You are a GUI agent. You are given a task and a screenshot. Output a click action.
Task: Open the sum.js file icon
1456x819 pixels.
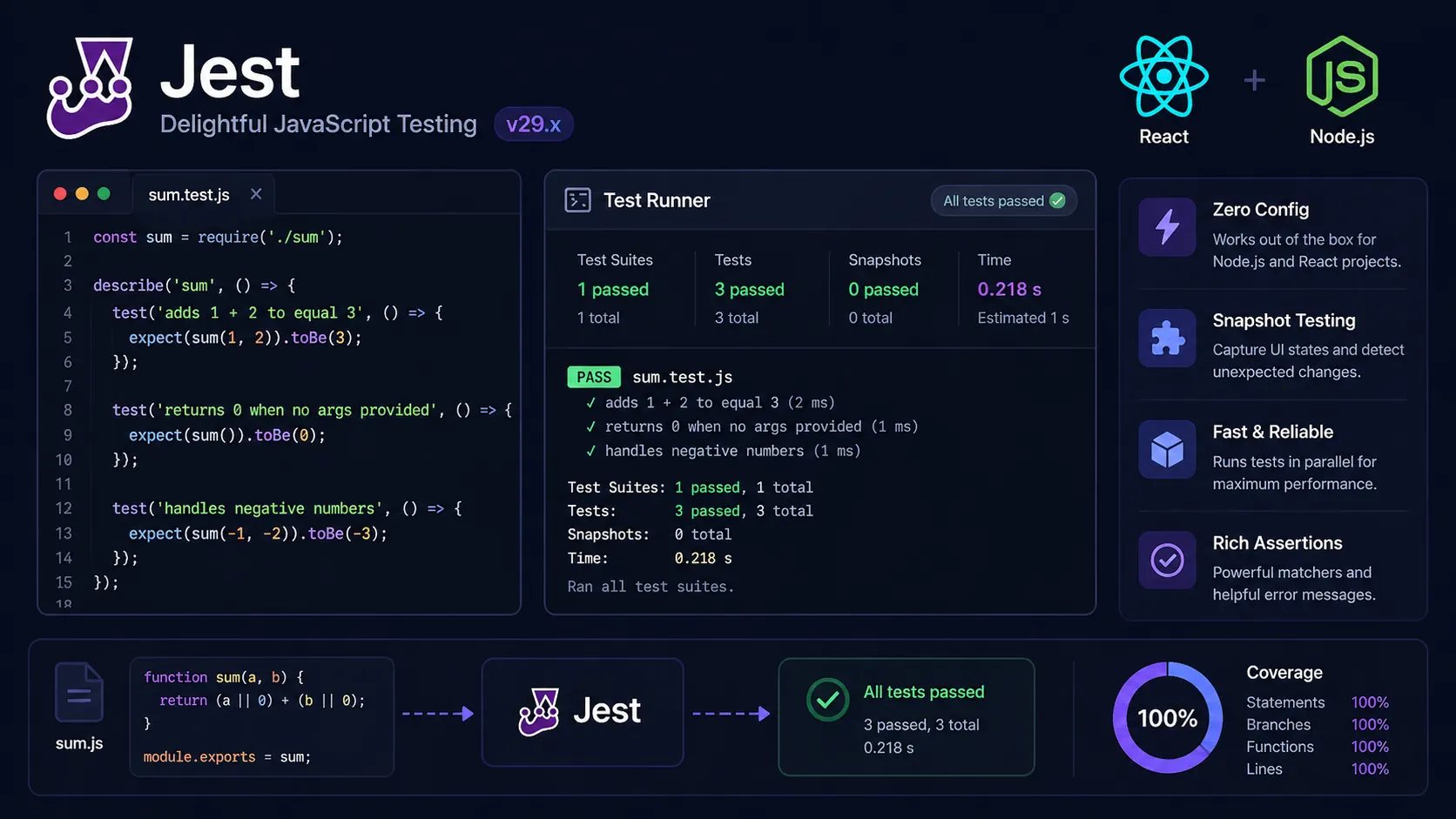(x=78, y=691)
